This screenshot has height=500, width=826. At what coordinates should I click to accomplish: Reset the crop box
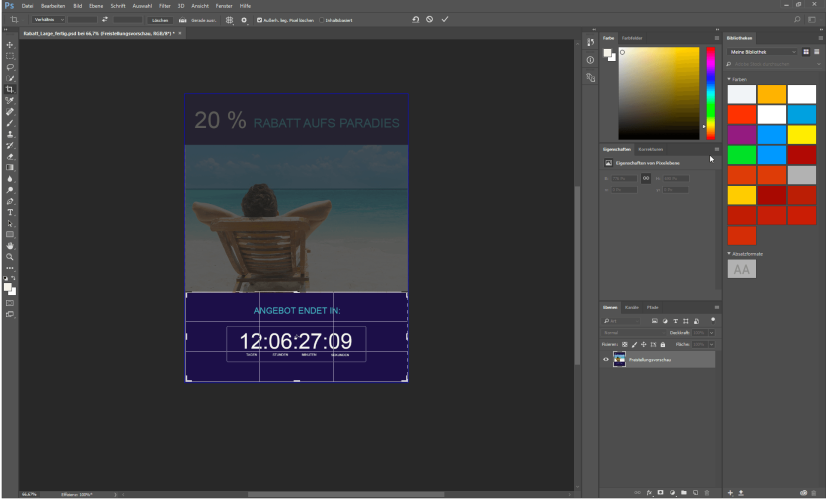click(416, 19)
